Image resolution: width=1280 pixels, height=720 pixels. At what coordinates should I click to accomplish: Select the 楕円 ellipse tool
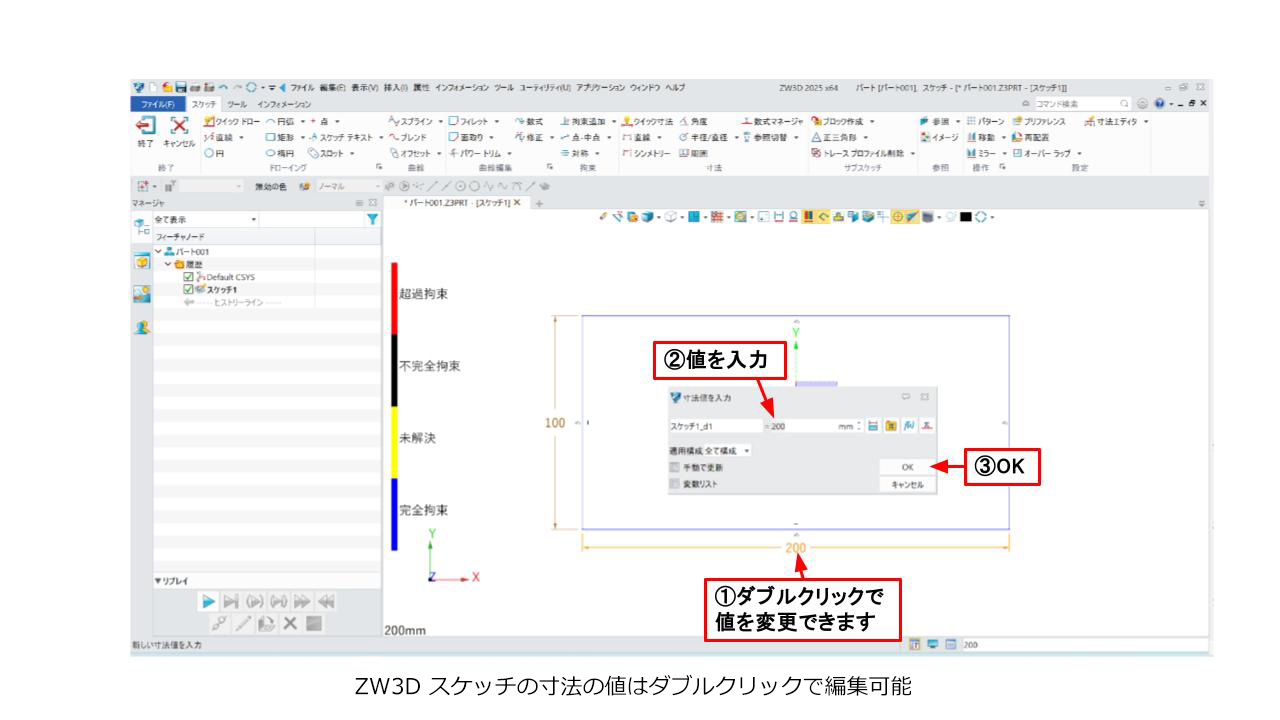(280, 153)
